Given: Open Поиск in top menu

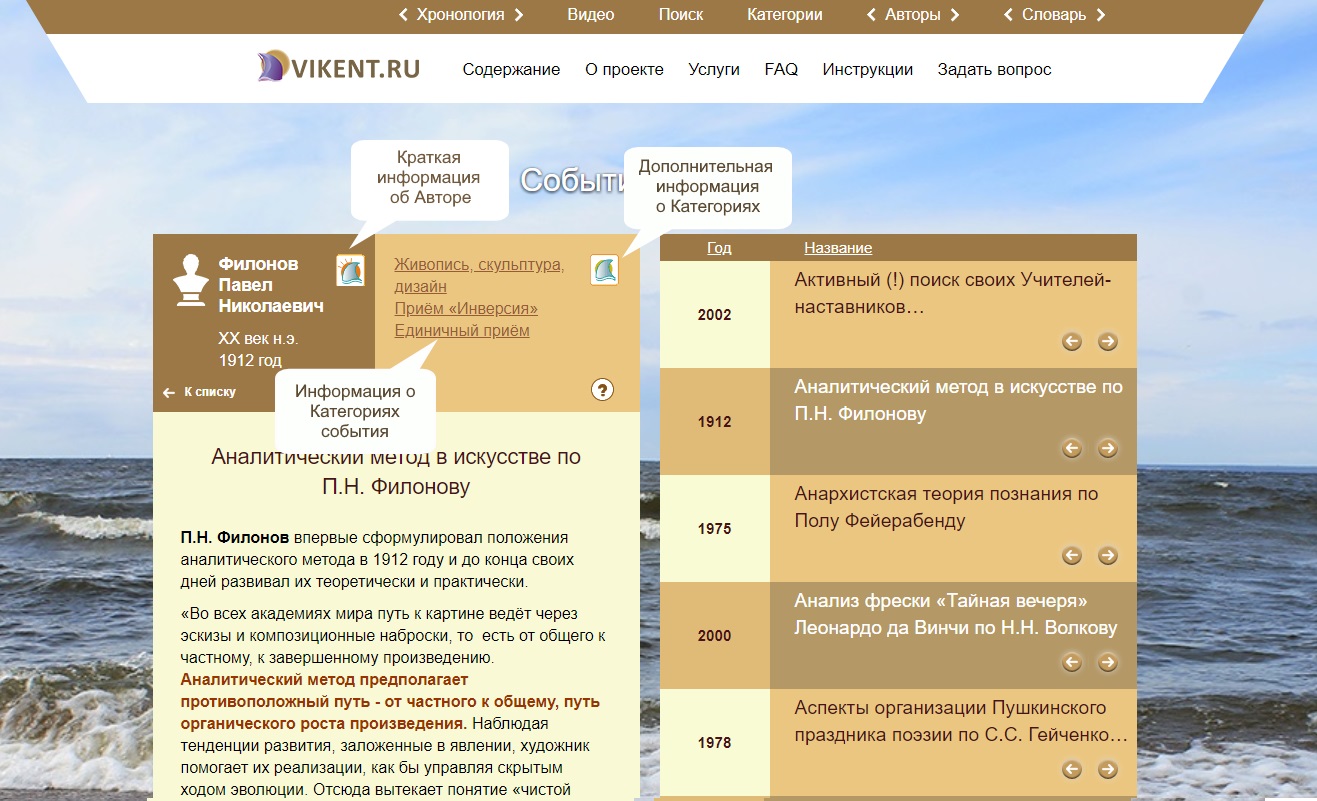Looking at the screenshot, I should click(x=681, y=15).
